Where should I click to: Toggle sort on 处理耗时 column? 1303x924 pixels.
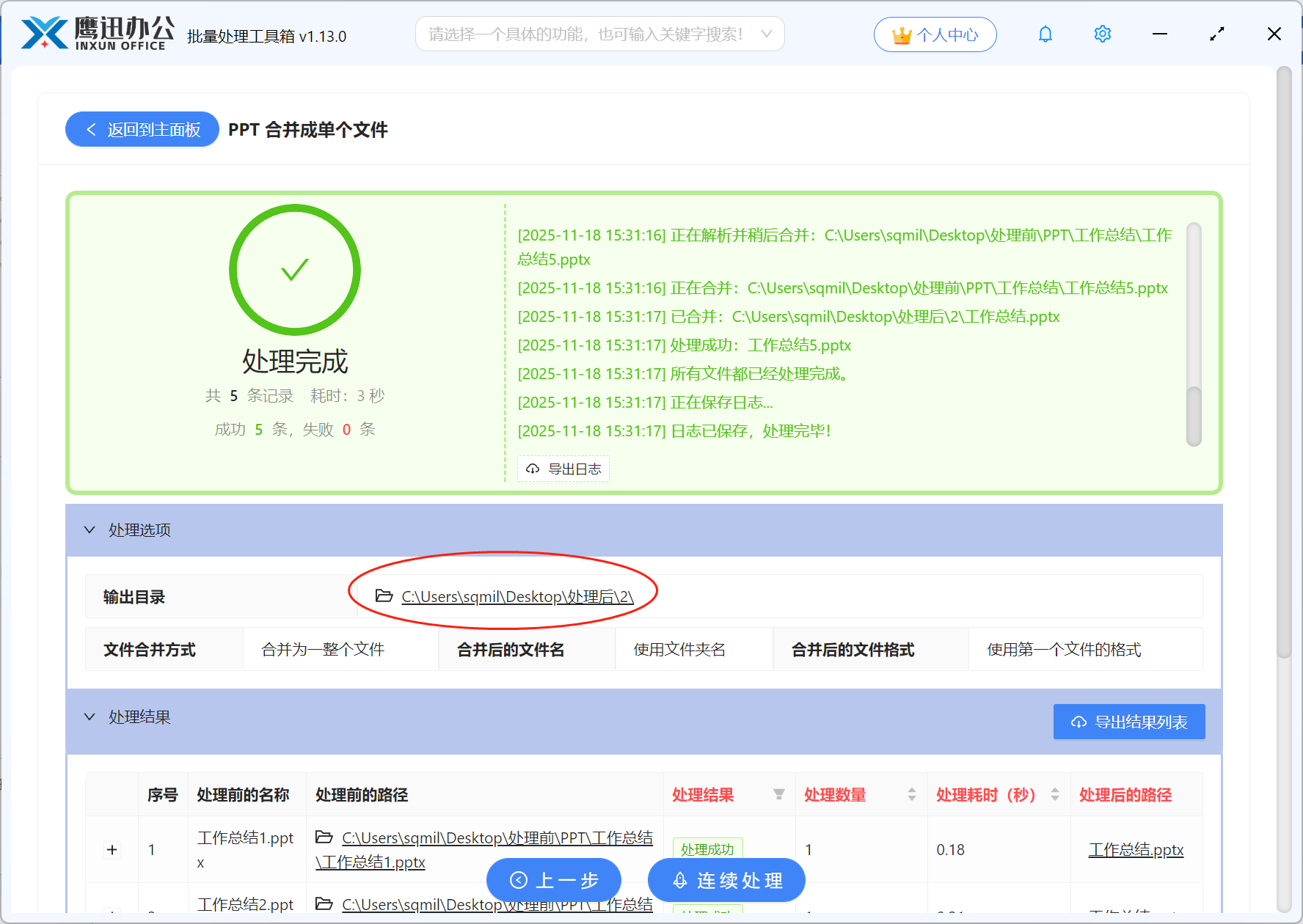(x=1055, y=794)
